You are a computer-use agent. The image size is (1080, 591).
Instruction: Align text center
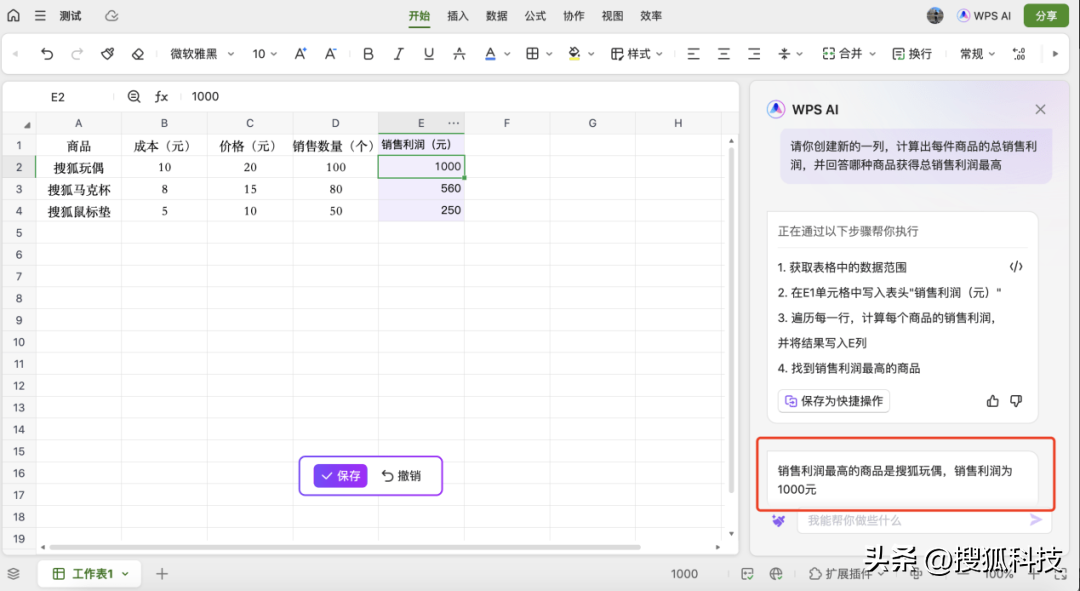click(724, 54)
